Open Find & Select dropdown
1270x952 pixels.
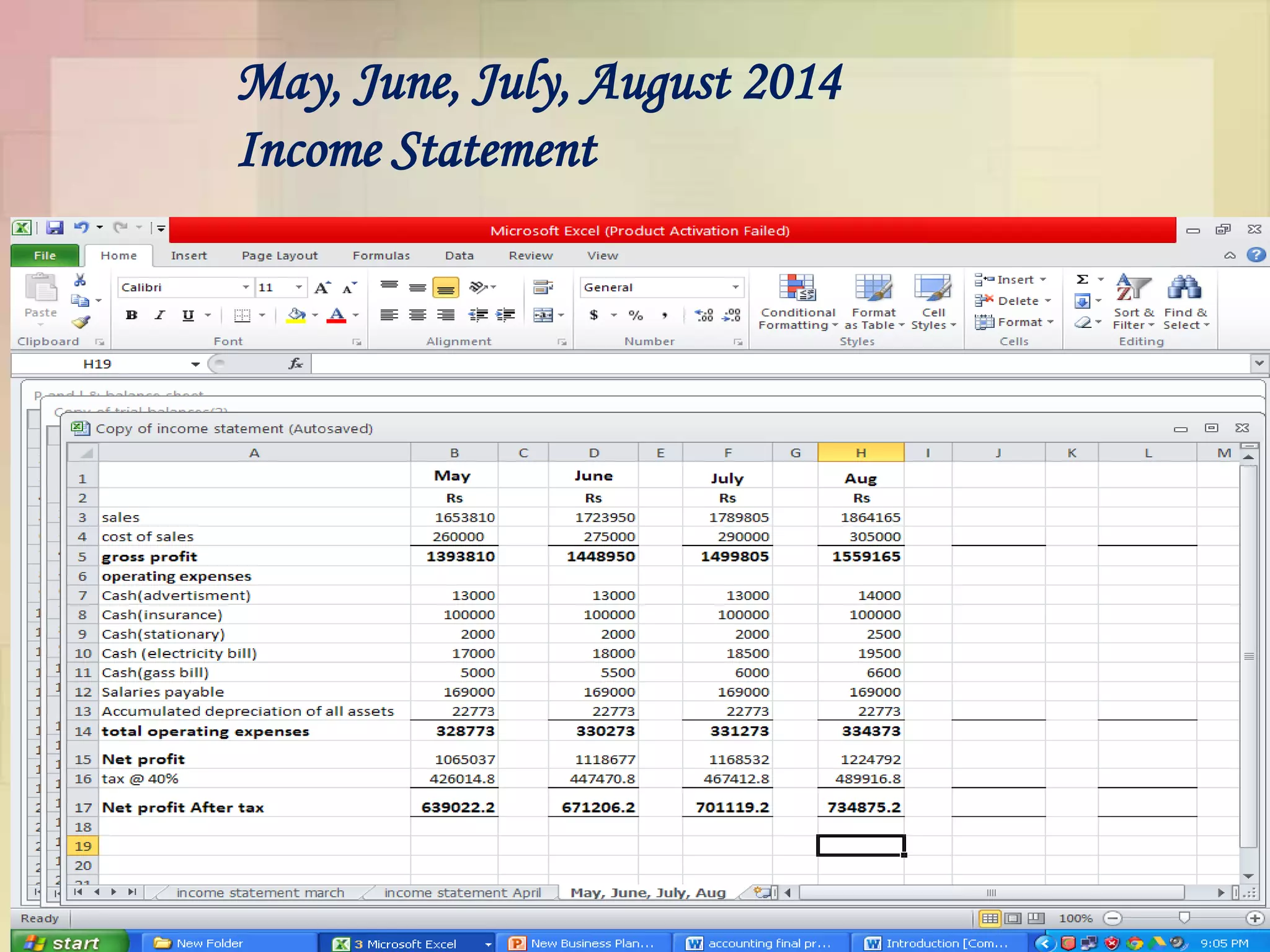coord(1186,302)
